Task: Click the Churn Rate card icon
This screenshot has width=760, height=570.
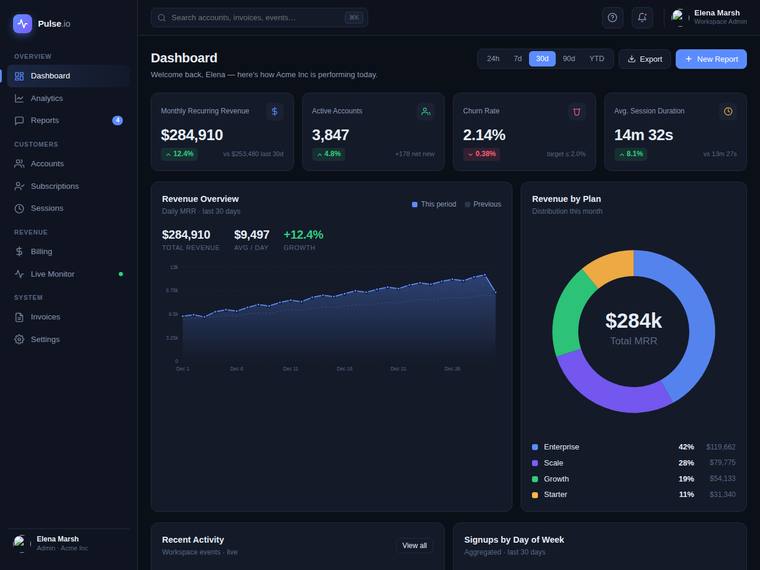Action: tap(577, 111)
